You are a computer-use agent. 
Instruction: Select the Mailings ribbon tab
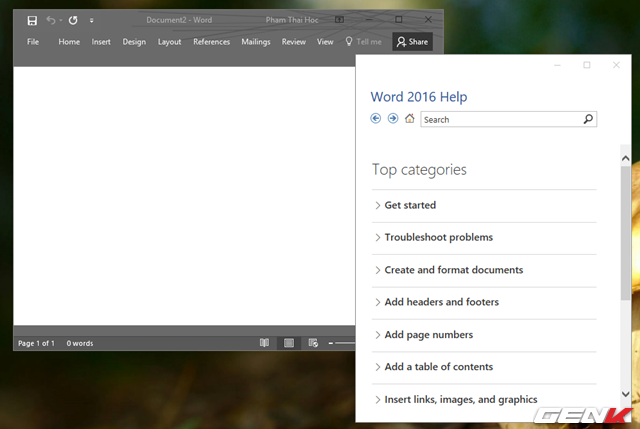(256, 42)
